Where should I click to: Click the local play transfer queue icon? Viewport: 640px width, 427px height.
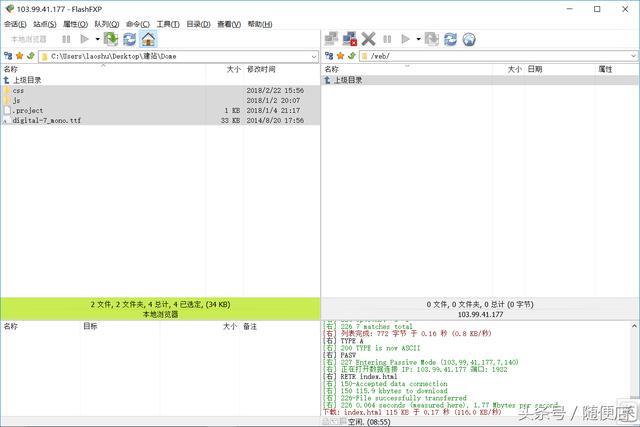coord(84,39)
